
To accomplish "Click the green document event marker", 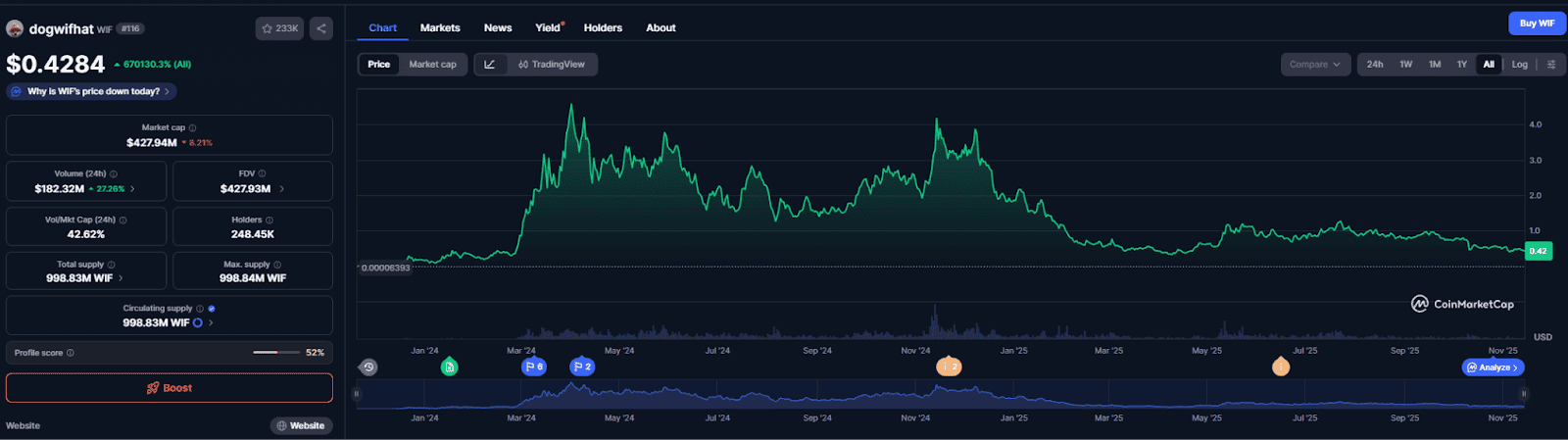I will pos(449,367).
